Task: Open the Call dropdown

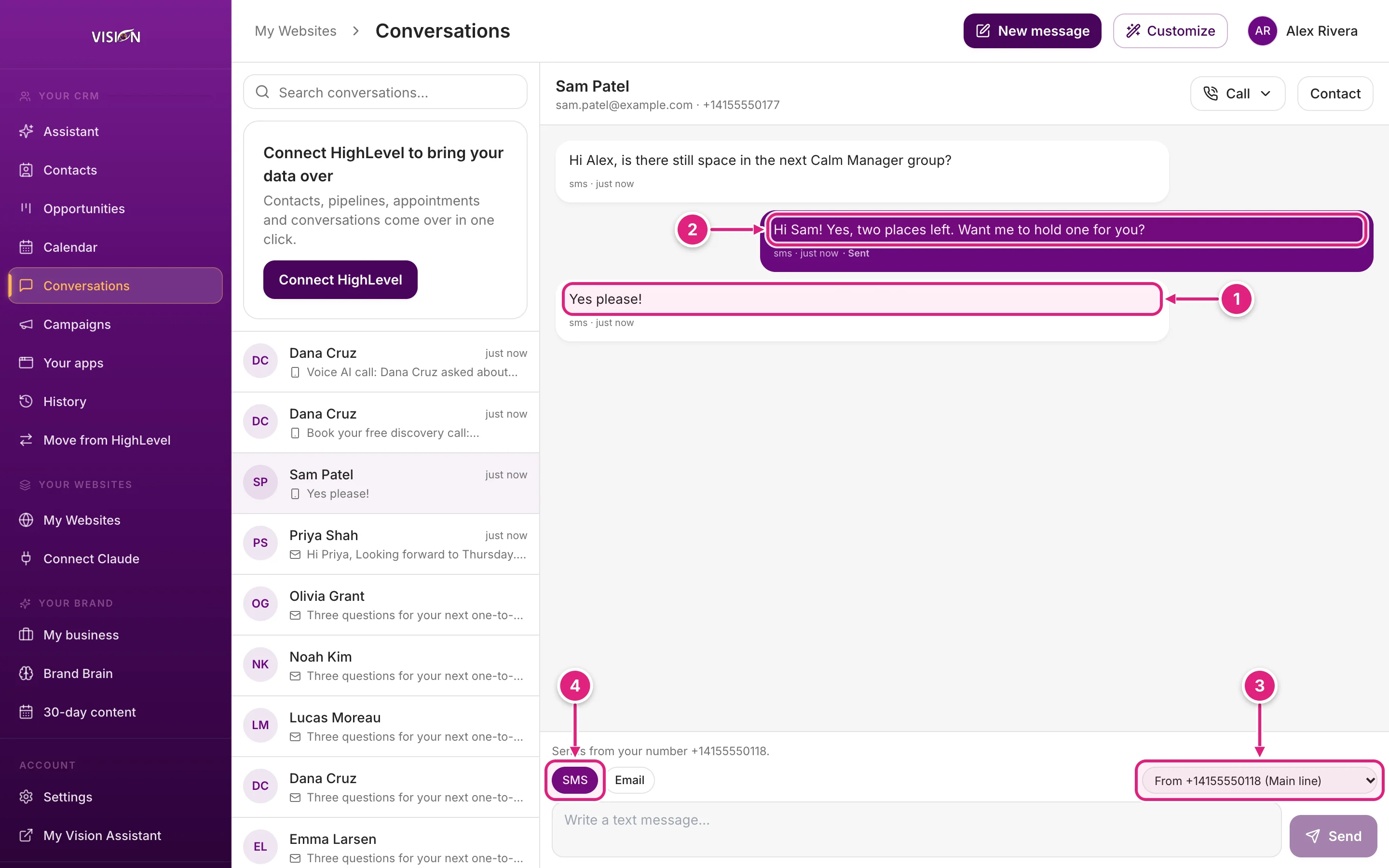Action: [1237, 94]
